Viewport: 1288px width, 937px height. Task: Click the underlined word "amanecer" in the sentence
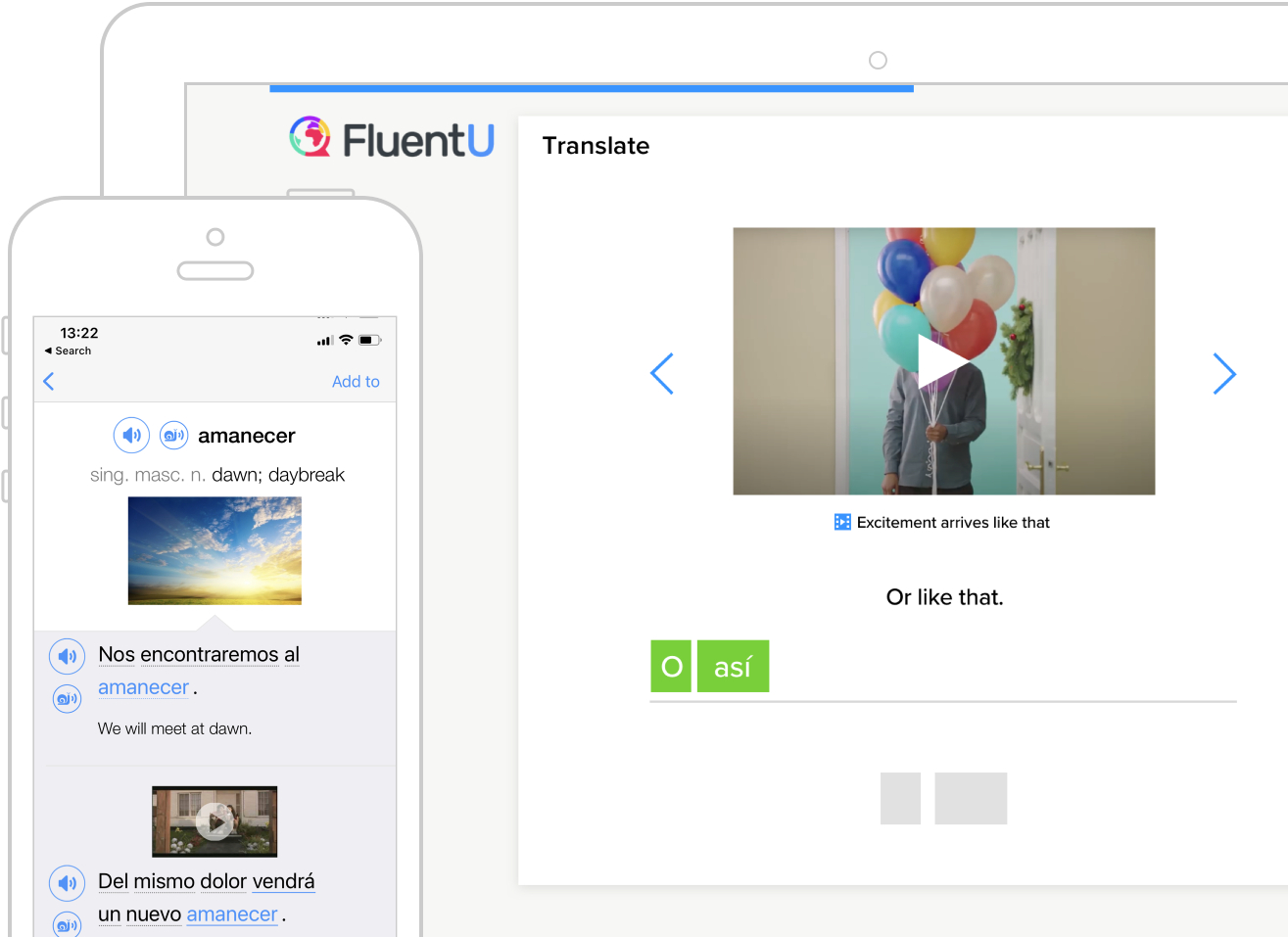(x=143, y=686)
